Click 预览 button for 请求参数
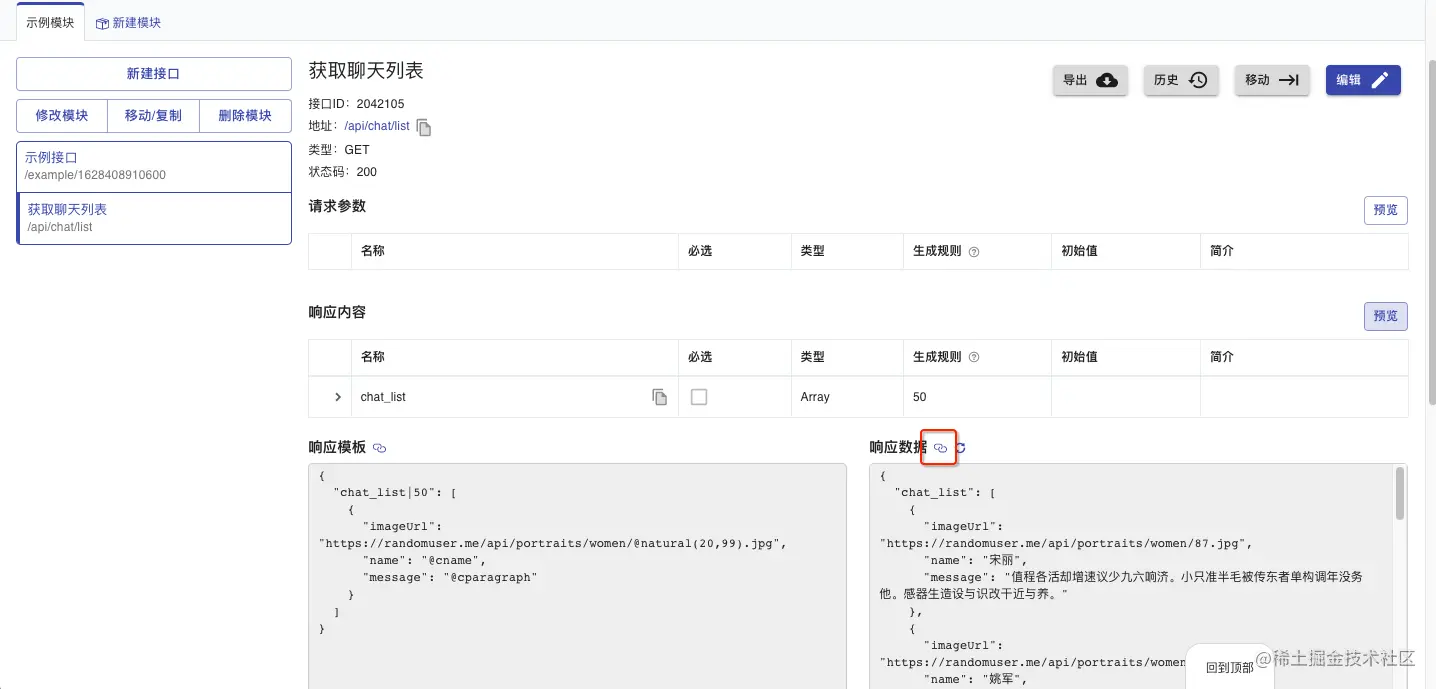The width and height of the screenshot is (1436, 689). click(x=1386, y=210)
